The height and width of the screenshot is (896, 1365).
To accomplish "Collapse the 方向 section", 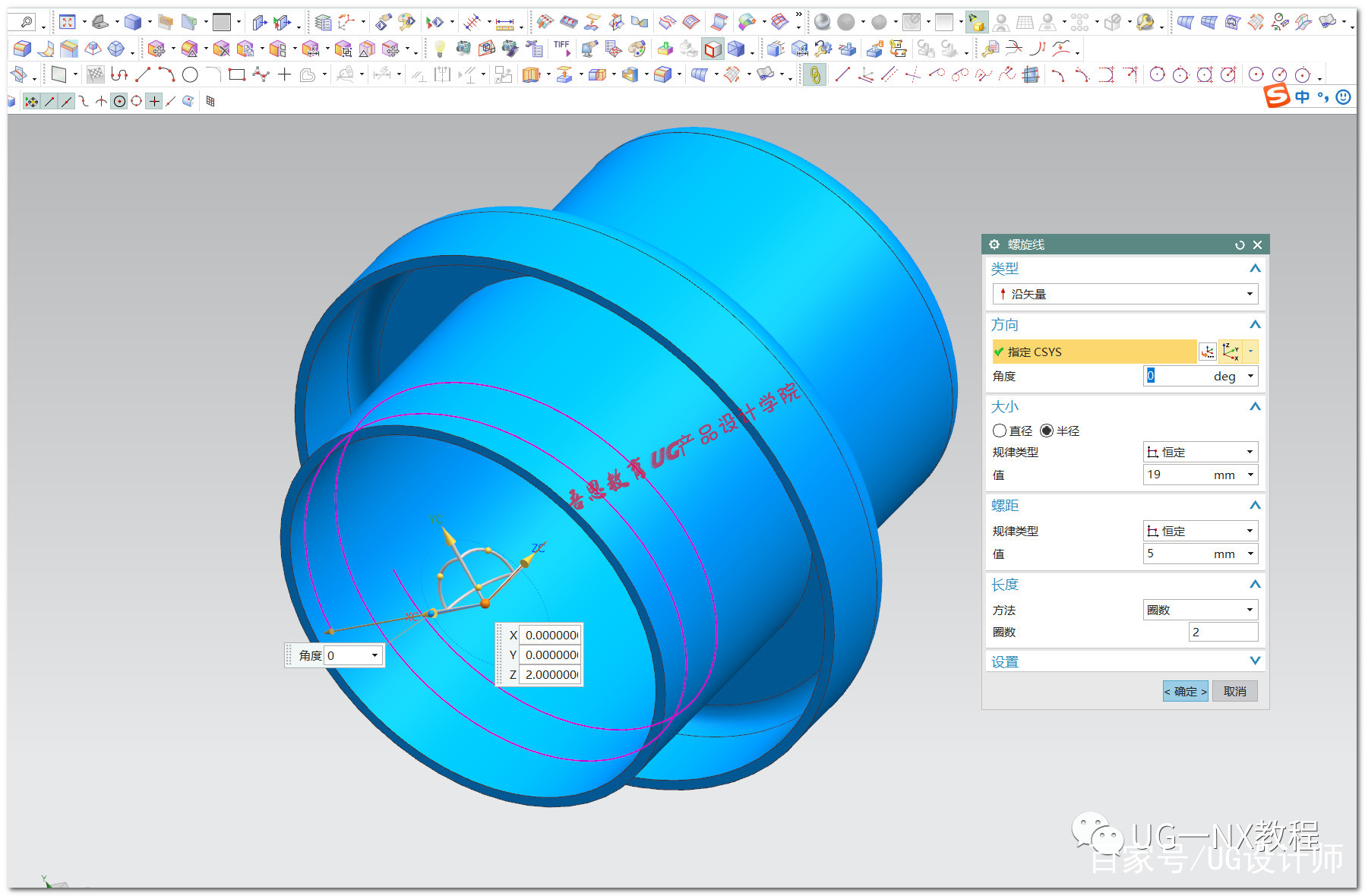I will [1255, 324].
